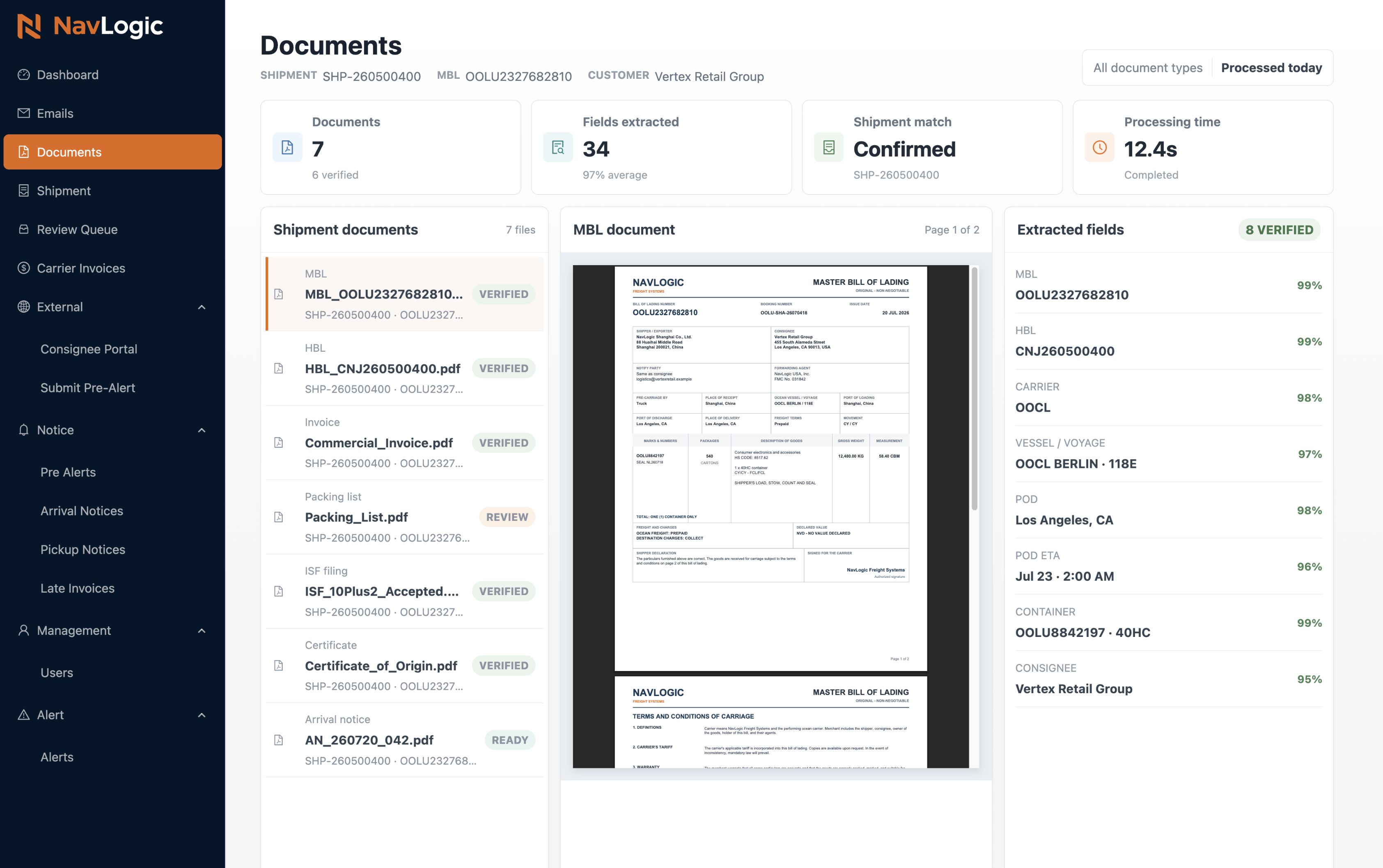Click the NavLogic logo icon
1383x868 pixels.
pyautogui.click(x=29, y=26)
